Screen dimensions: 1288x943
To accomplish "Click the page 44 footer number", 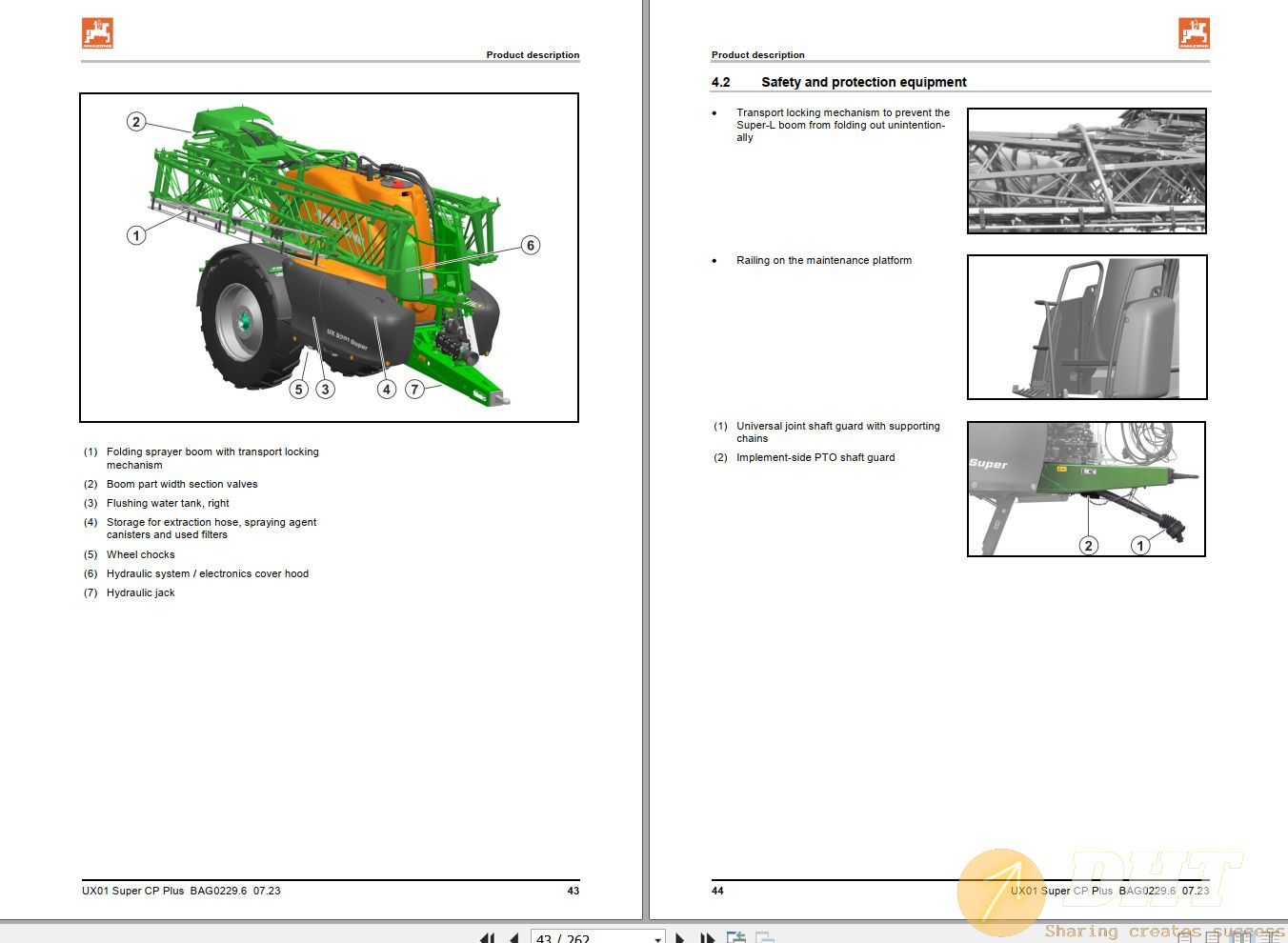I will (717, 891).
